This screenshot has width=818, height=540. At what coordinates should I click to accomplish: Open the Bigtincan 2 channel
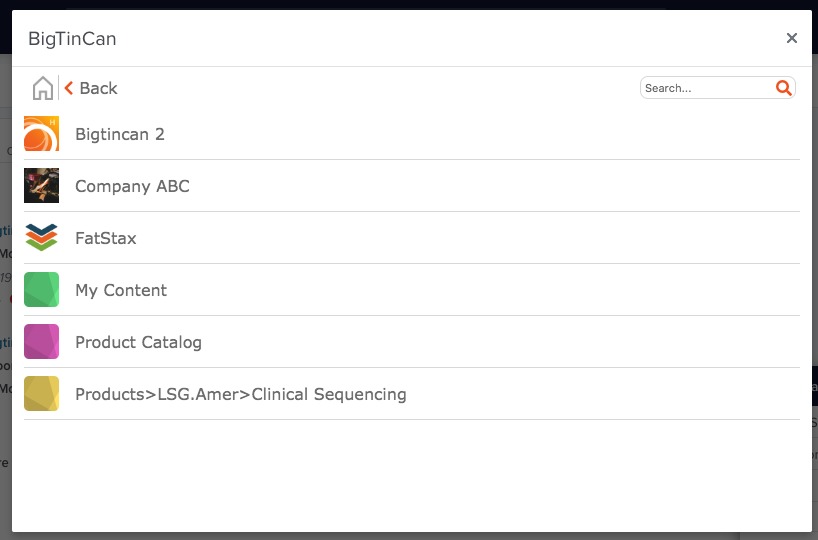(120, 134)
